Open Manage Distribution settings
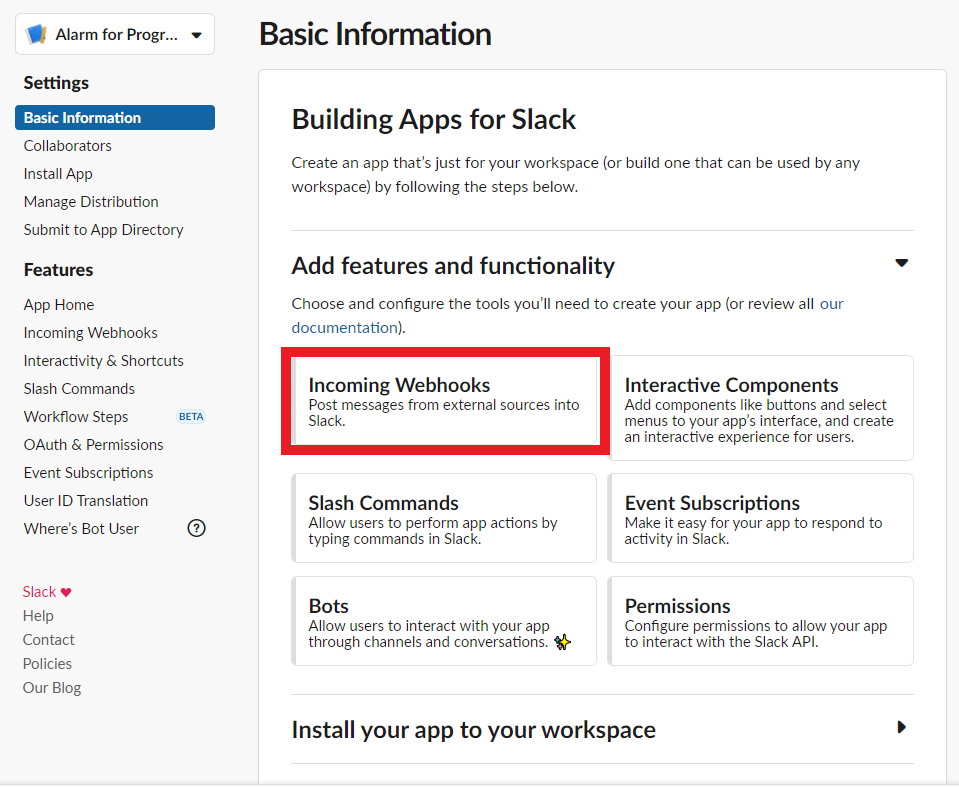 (91, 202)
